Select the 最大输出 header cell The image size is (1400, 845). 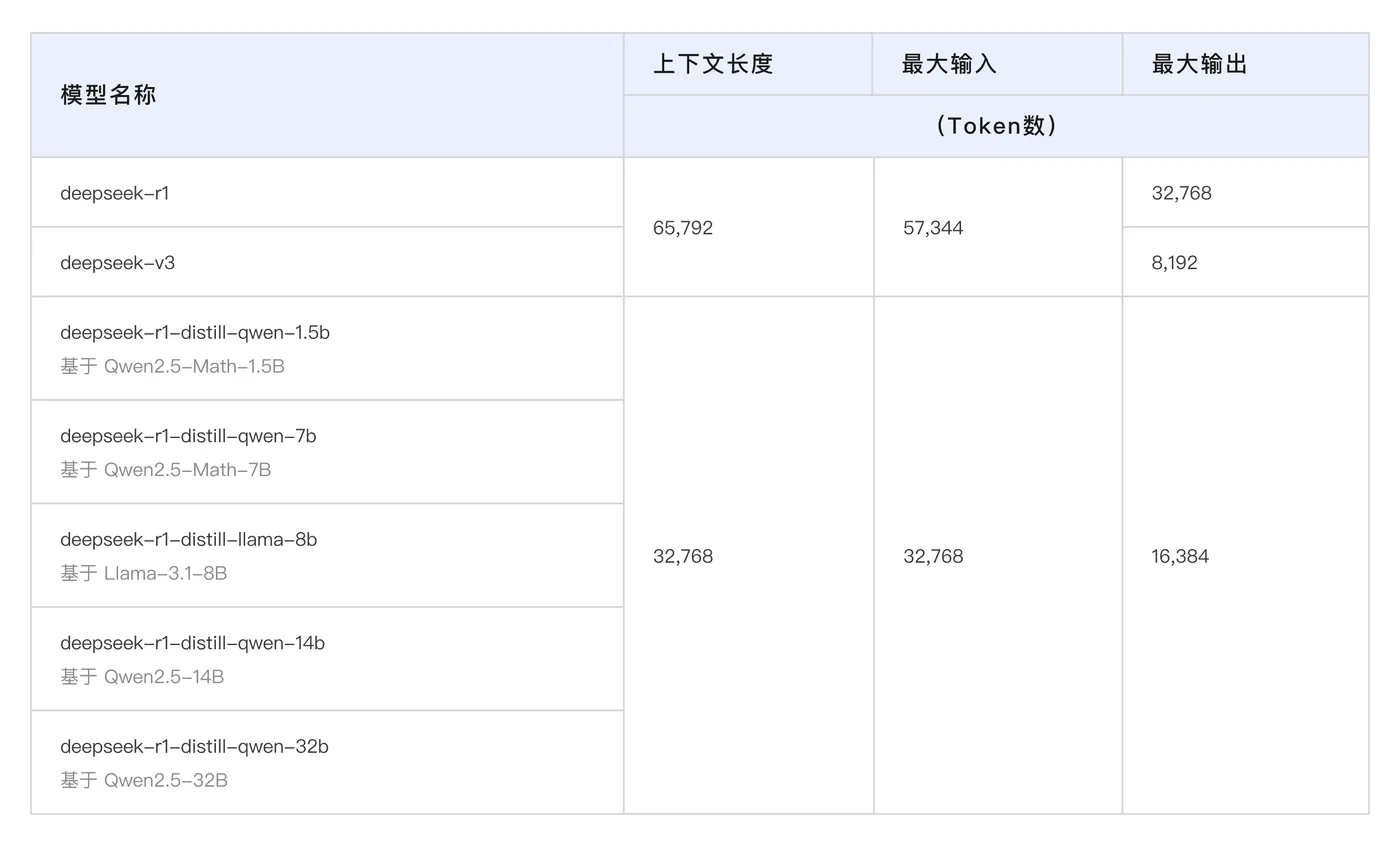click(1199, 65)
